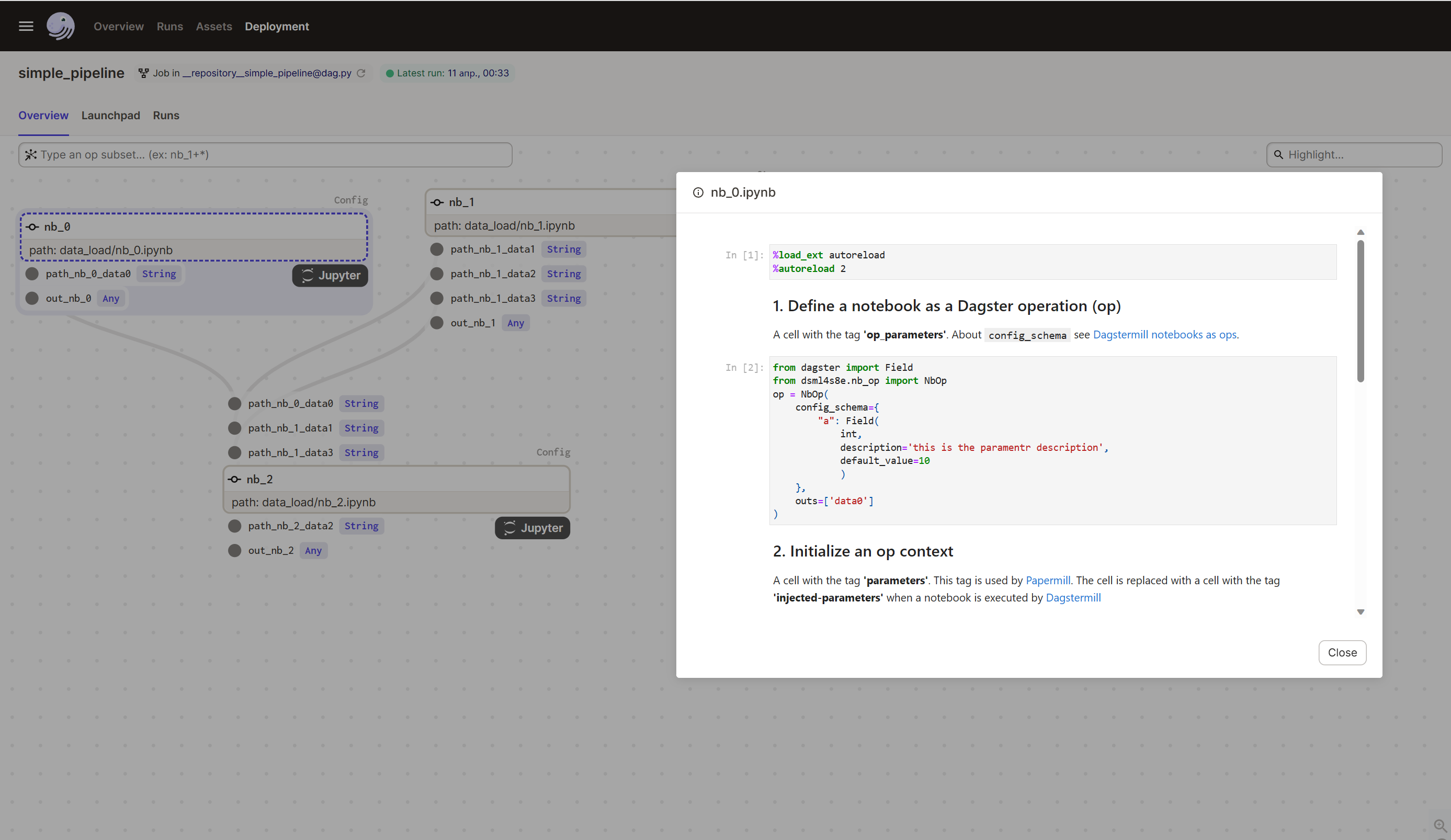Switch to the Launchpad tab

tap(110, 115)
